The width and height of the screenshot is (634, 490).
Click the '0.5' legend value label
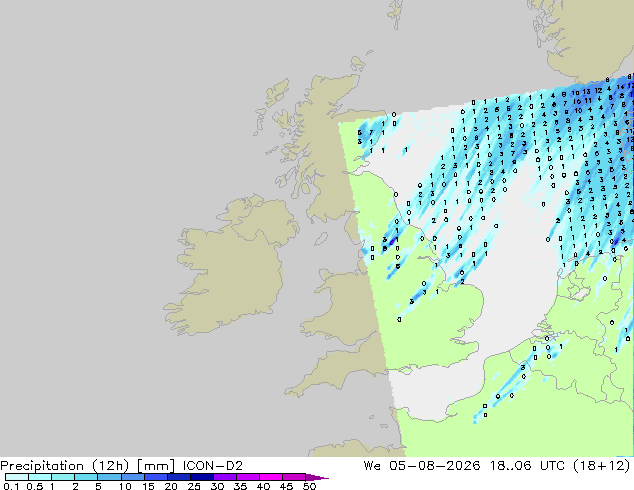pyautogui.click(x=34, y=486)
